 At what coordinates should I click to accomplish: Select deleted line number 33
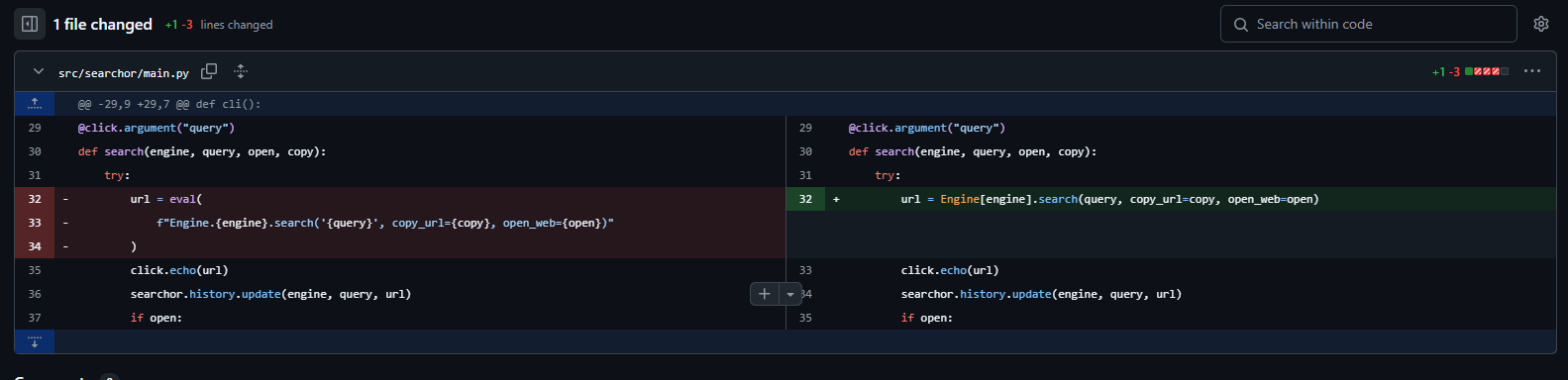[x=35, y=223]
